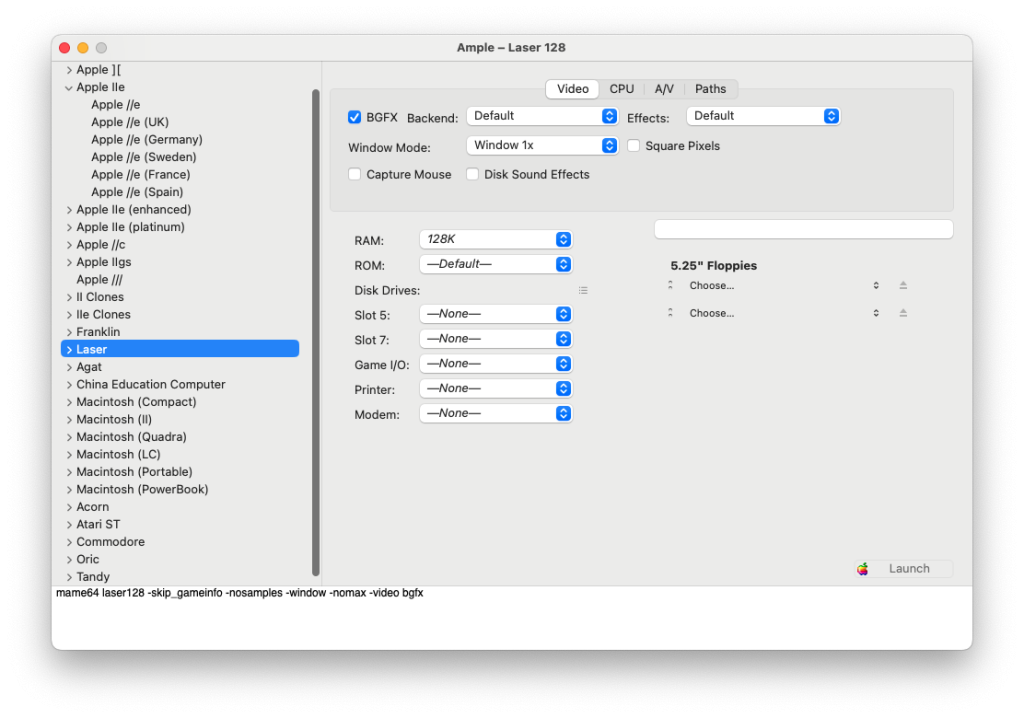Open the Disk Drives list icon

tap(583, 289)
